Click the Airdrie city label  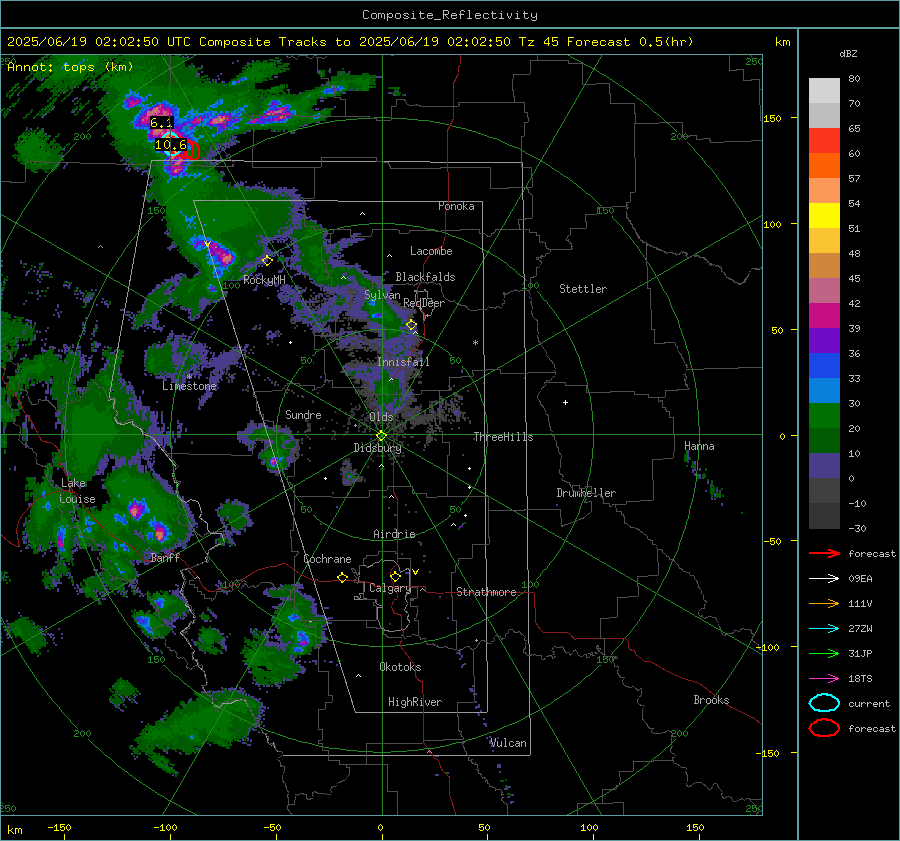[x=394, y=534]
